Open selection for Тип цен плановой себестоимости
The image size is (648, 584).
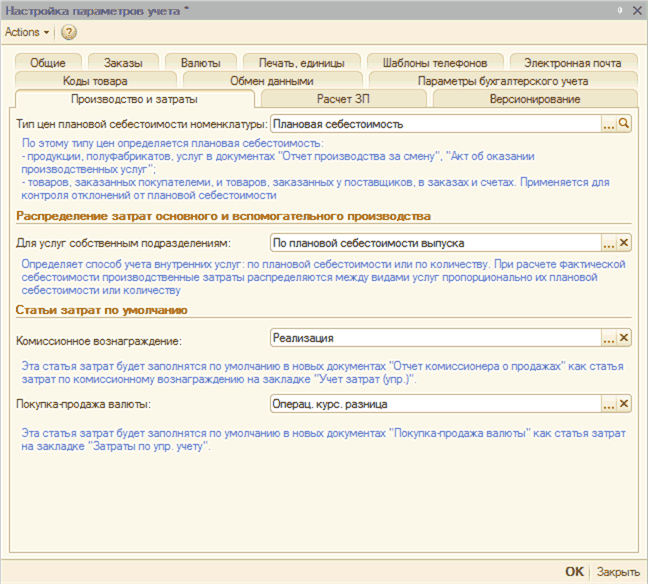(x=608, y=124)
